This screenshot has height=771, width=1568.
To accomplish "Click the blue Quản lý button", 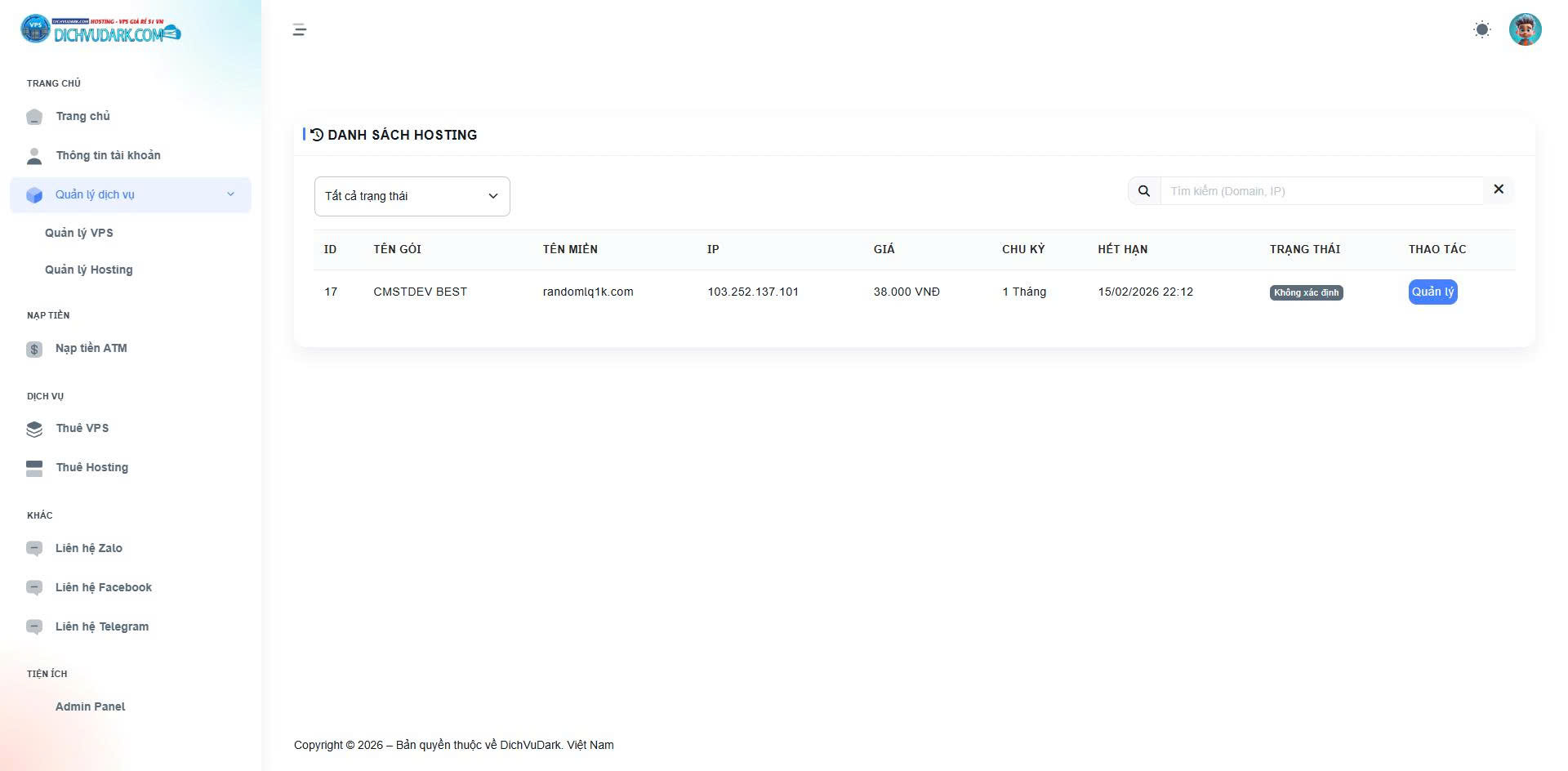I will (x=1432, y=292).
